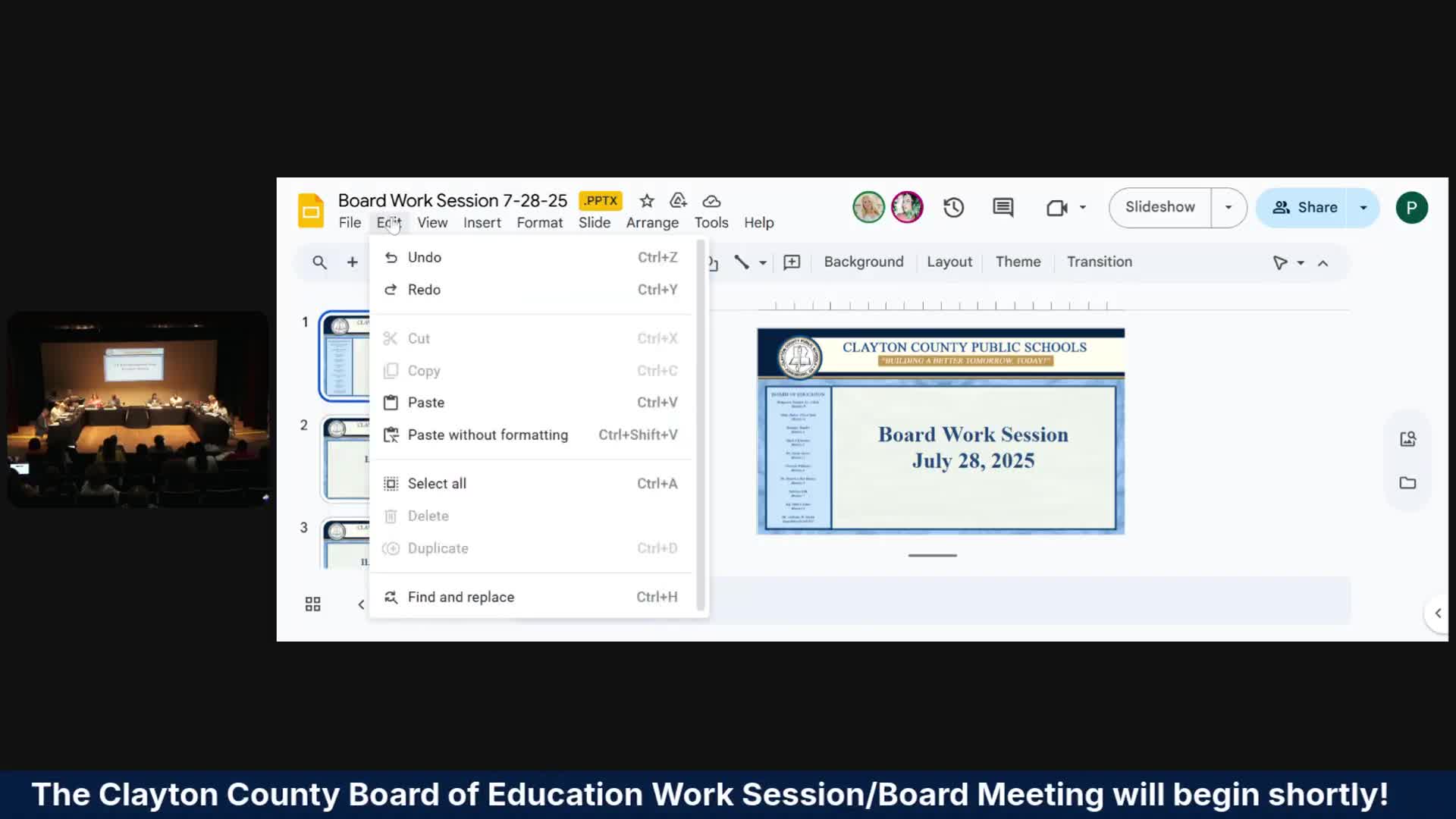Show the side panel arrow
The image size is (1456, 819).
click(x=1438, y=613)
